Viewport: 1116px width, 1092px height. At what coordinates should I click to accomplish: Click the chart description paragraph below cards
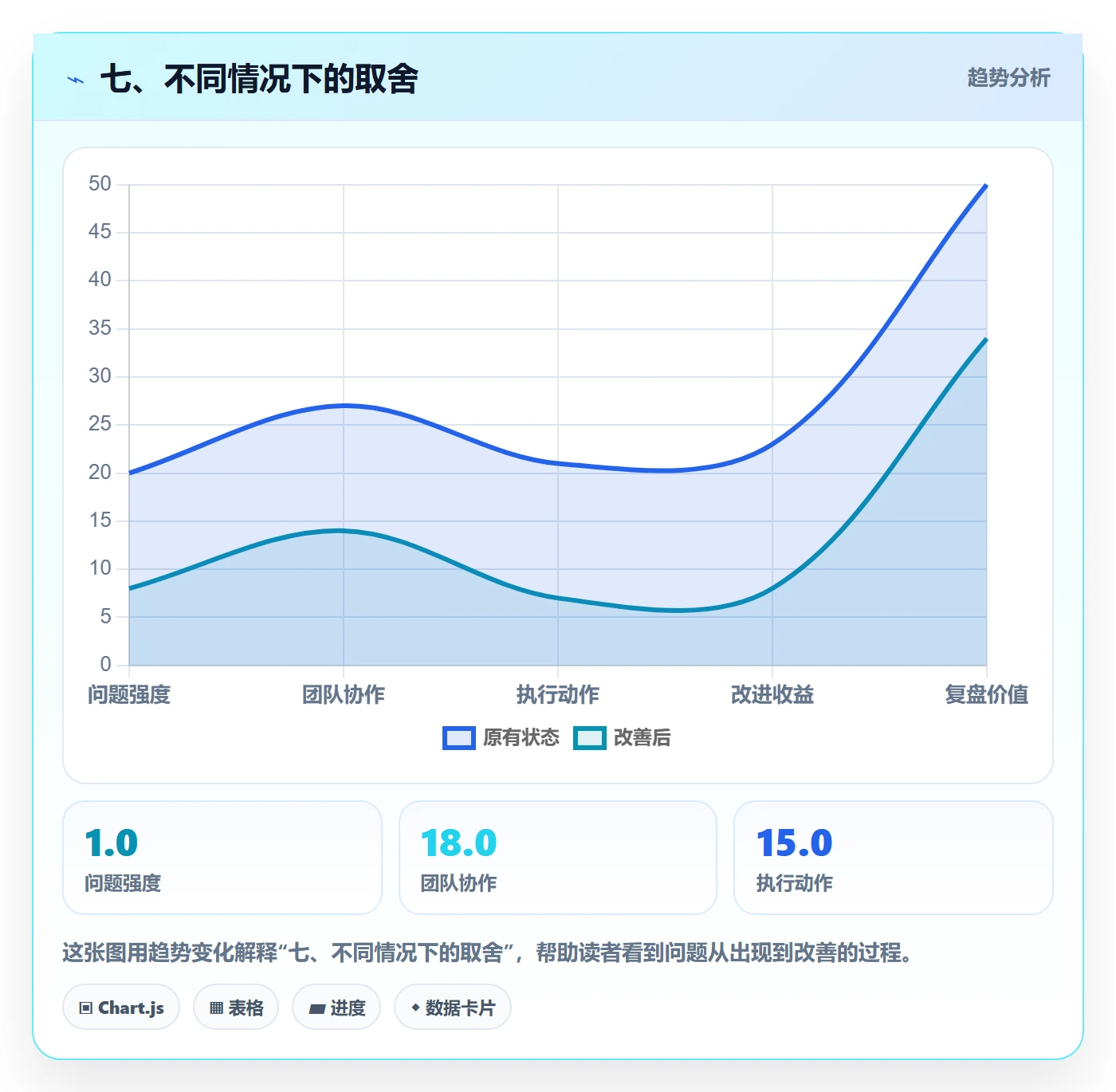(x=488, y=953)
